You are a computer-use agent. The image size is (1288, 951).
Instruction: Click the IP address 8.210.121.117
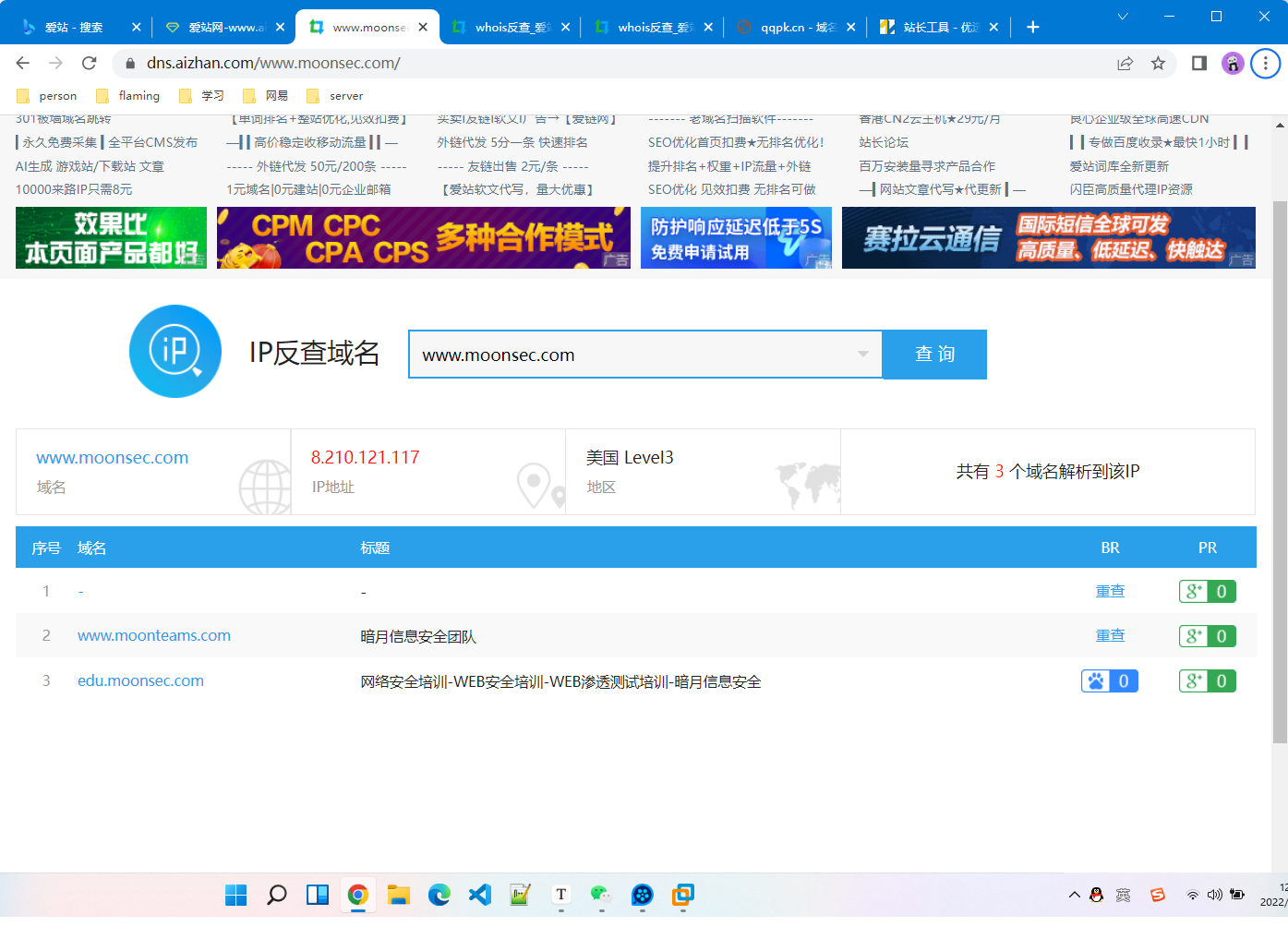coord(365,457)
